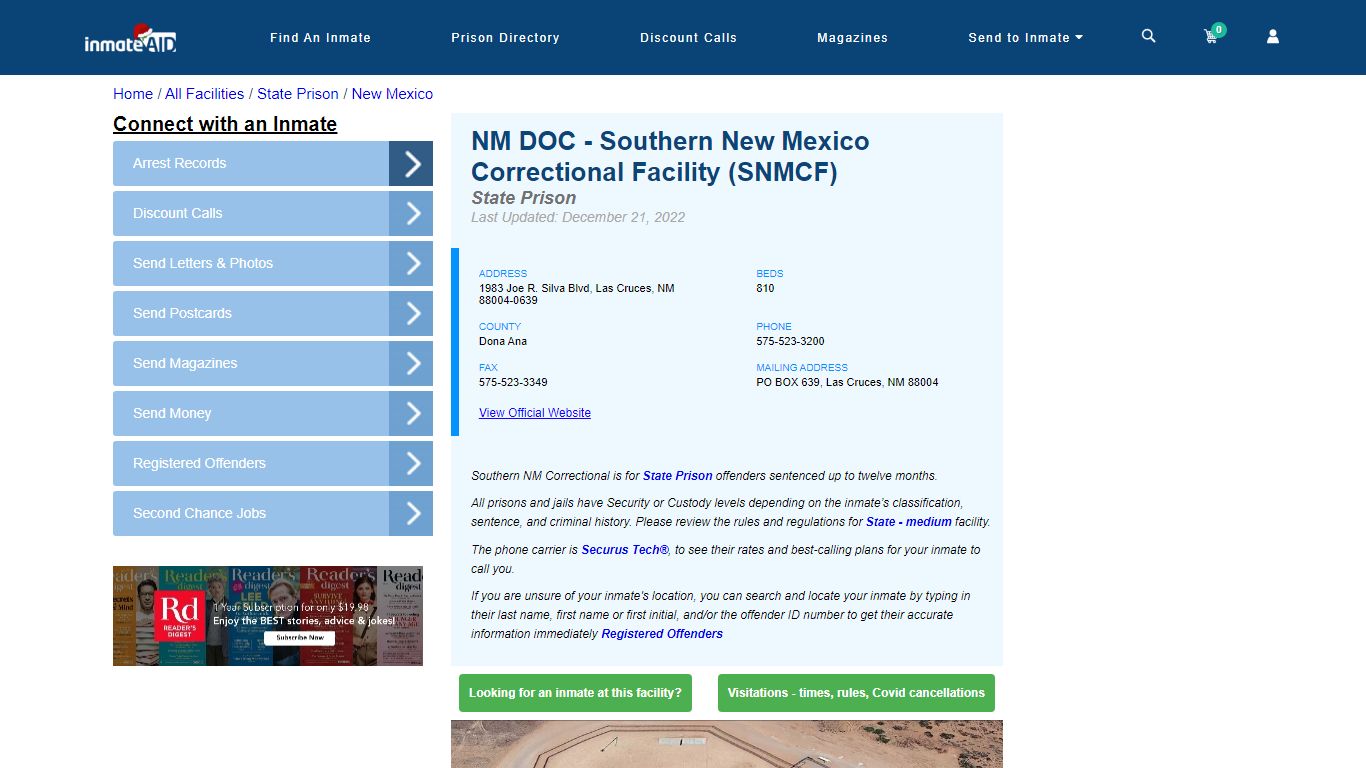Screen dimensions: 1366x768
Task: Click the arrow icon beside Arrest Records
Action: click(411, 163)
